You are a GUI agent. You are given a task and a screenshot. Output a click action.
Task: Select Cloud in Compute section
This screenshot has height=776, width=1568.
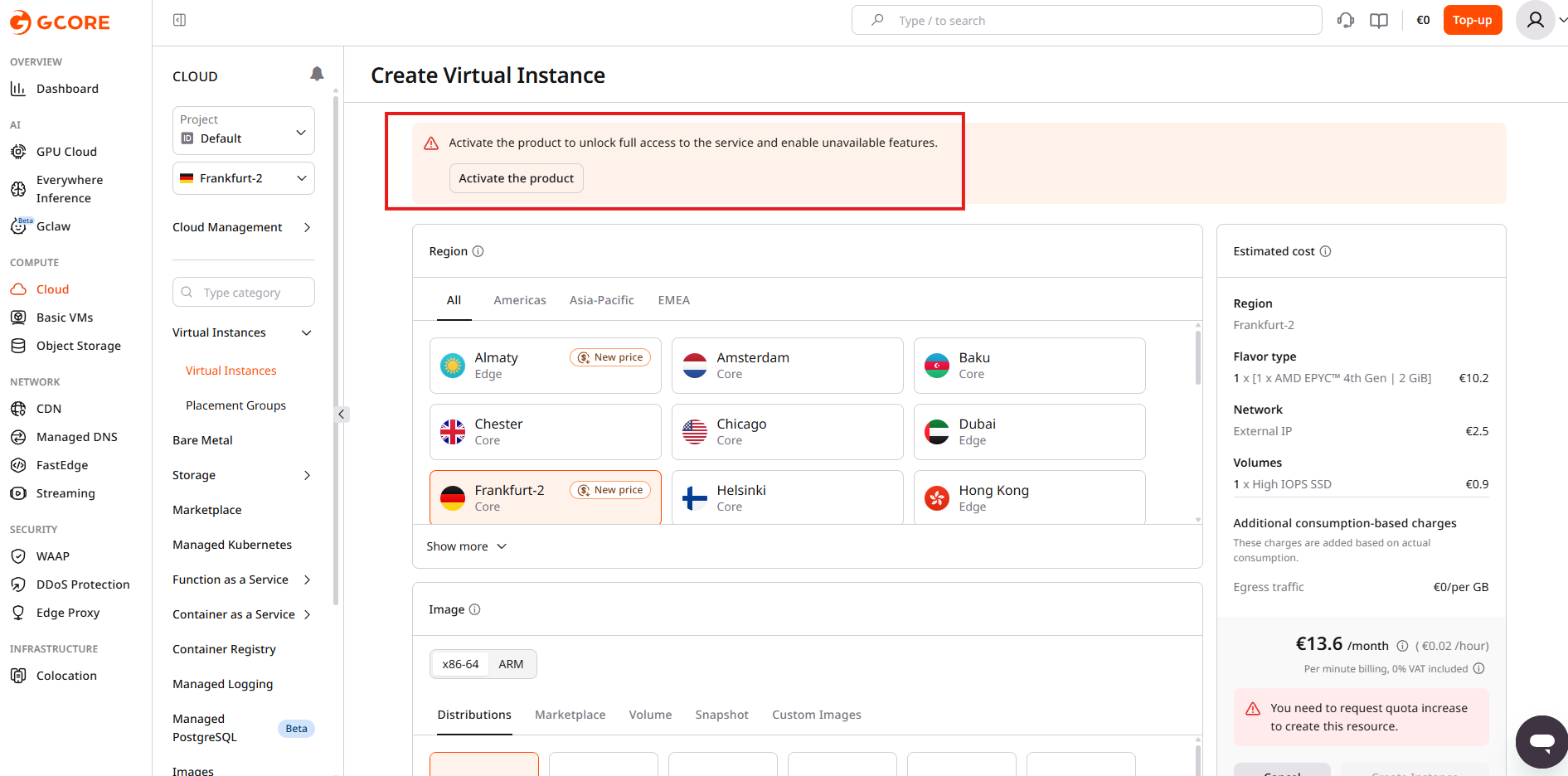(52, 289)
